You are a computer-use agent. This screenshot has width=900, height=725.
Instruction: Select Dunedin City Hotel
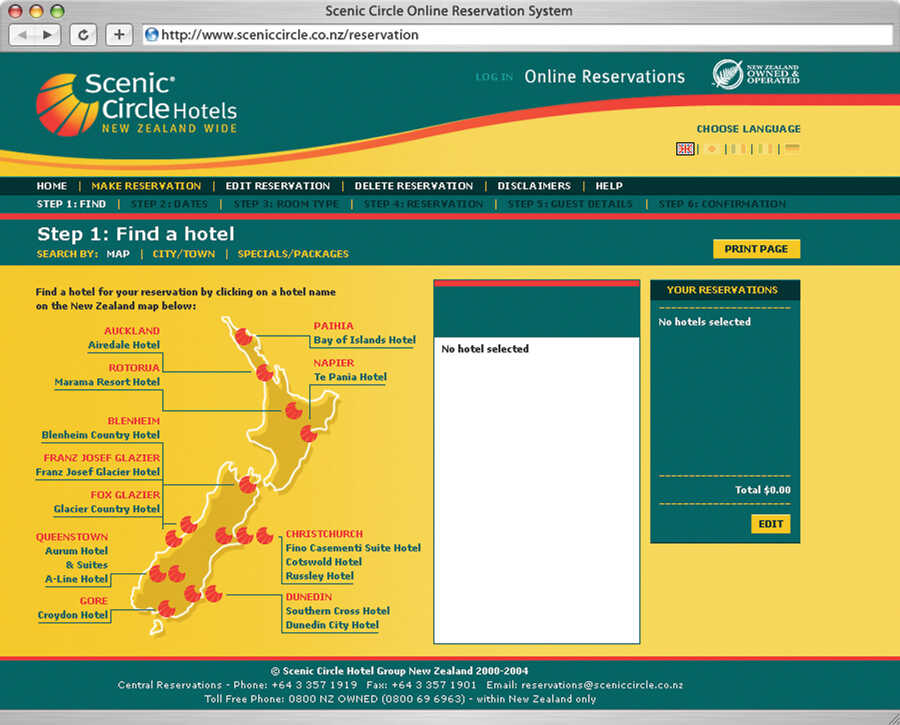coord(332,625)
